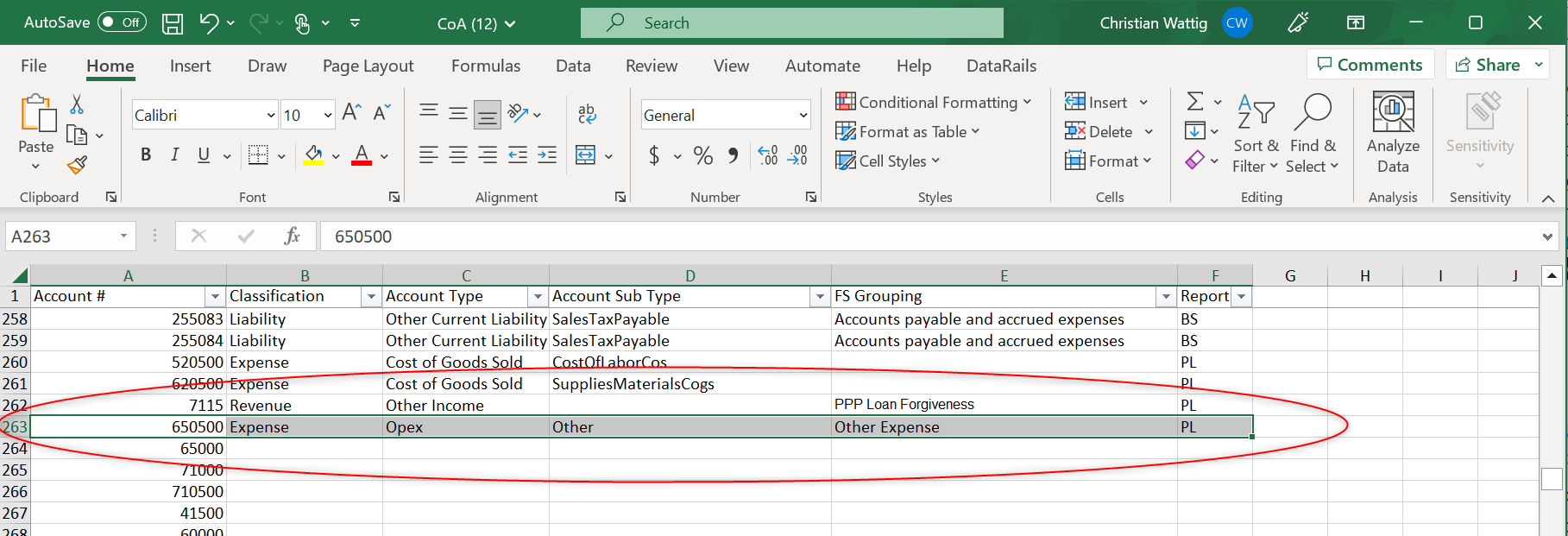Toggle Top Align
The image size is (1568, 536).
[429, 113]
